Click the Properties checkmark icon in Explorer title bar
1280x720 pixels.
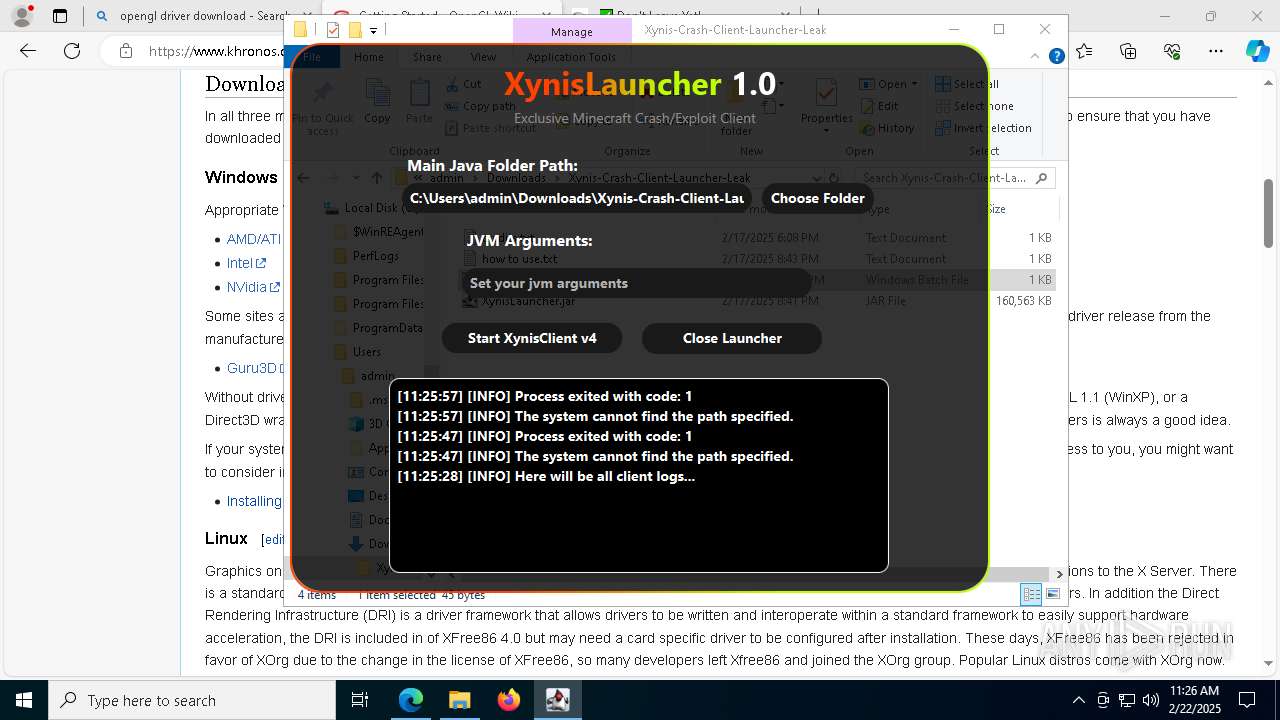coord(333,30)
